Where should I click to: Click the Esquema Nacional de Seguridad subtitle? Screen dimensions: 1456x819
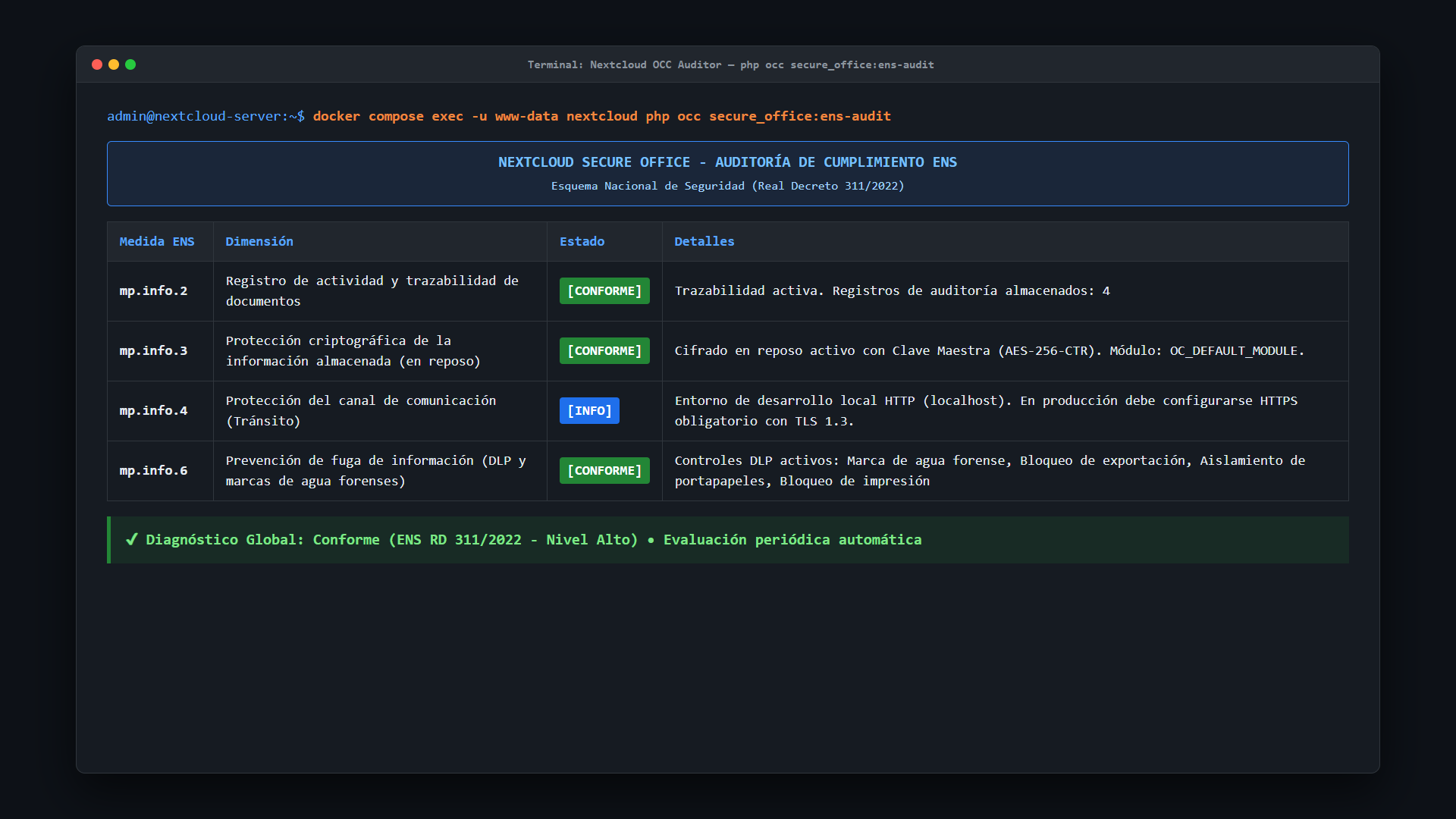(x=727, y=186)
